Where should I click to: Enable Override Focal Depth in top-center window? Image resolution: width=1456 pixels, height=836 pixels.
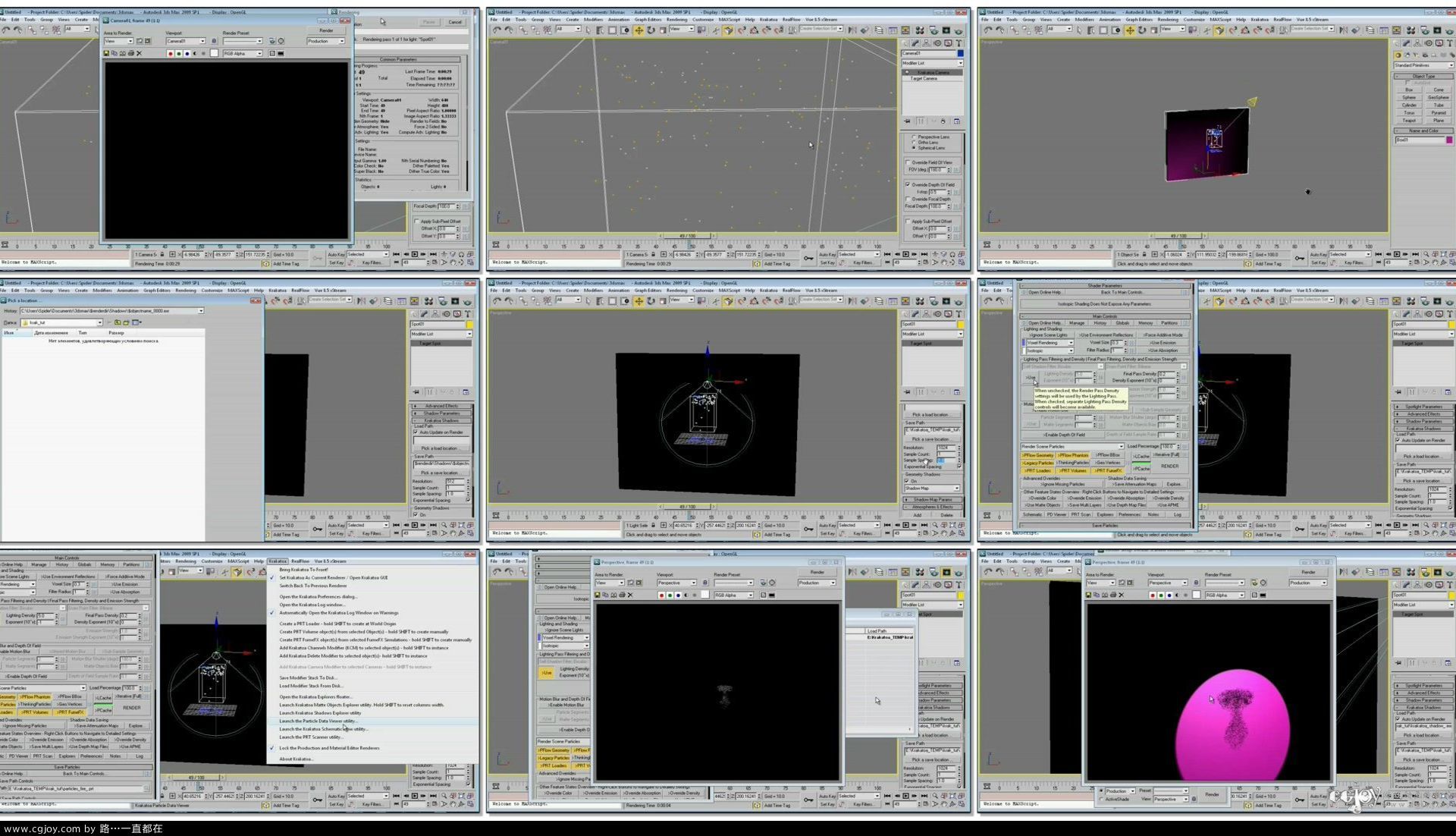(908, 199)
